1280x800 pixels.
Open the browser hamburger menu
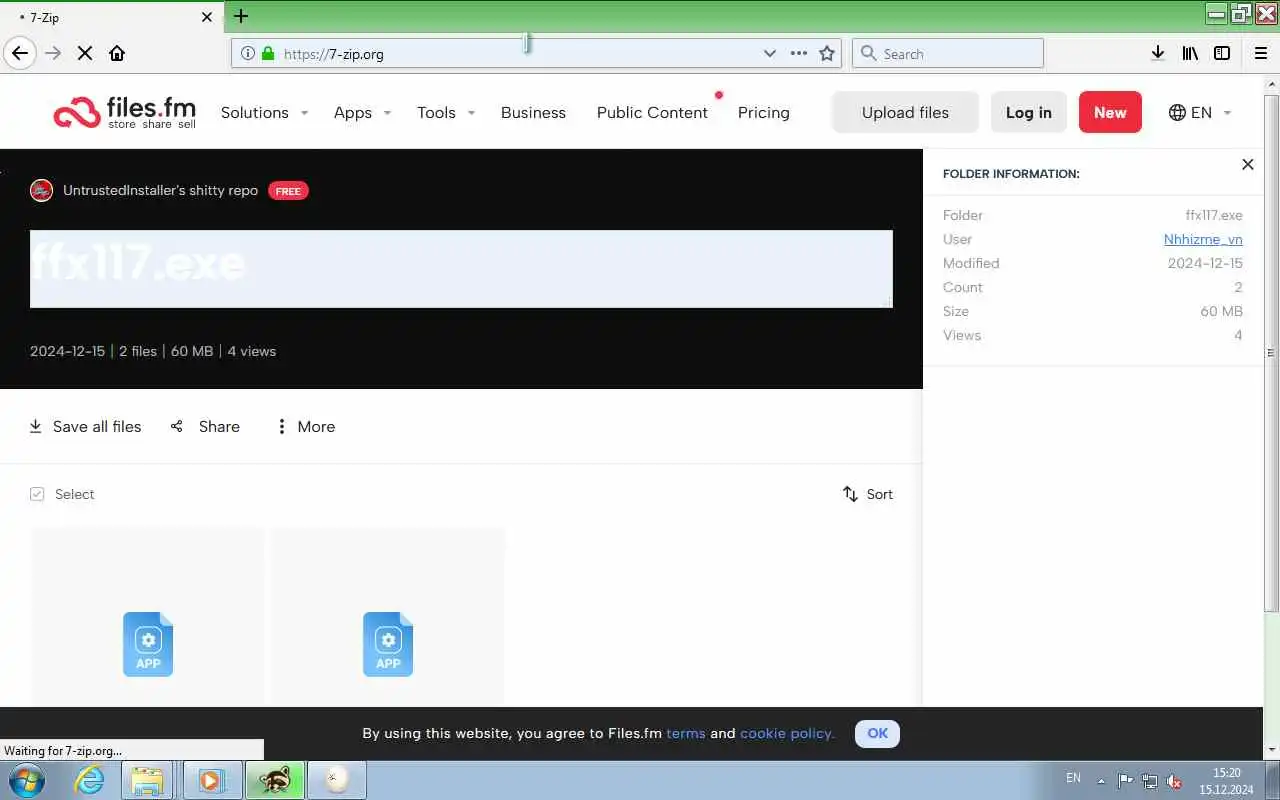point(1260,53)
